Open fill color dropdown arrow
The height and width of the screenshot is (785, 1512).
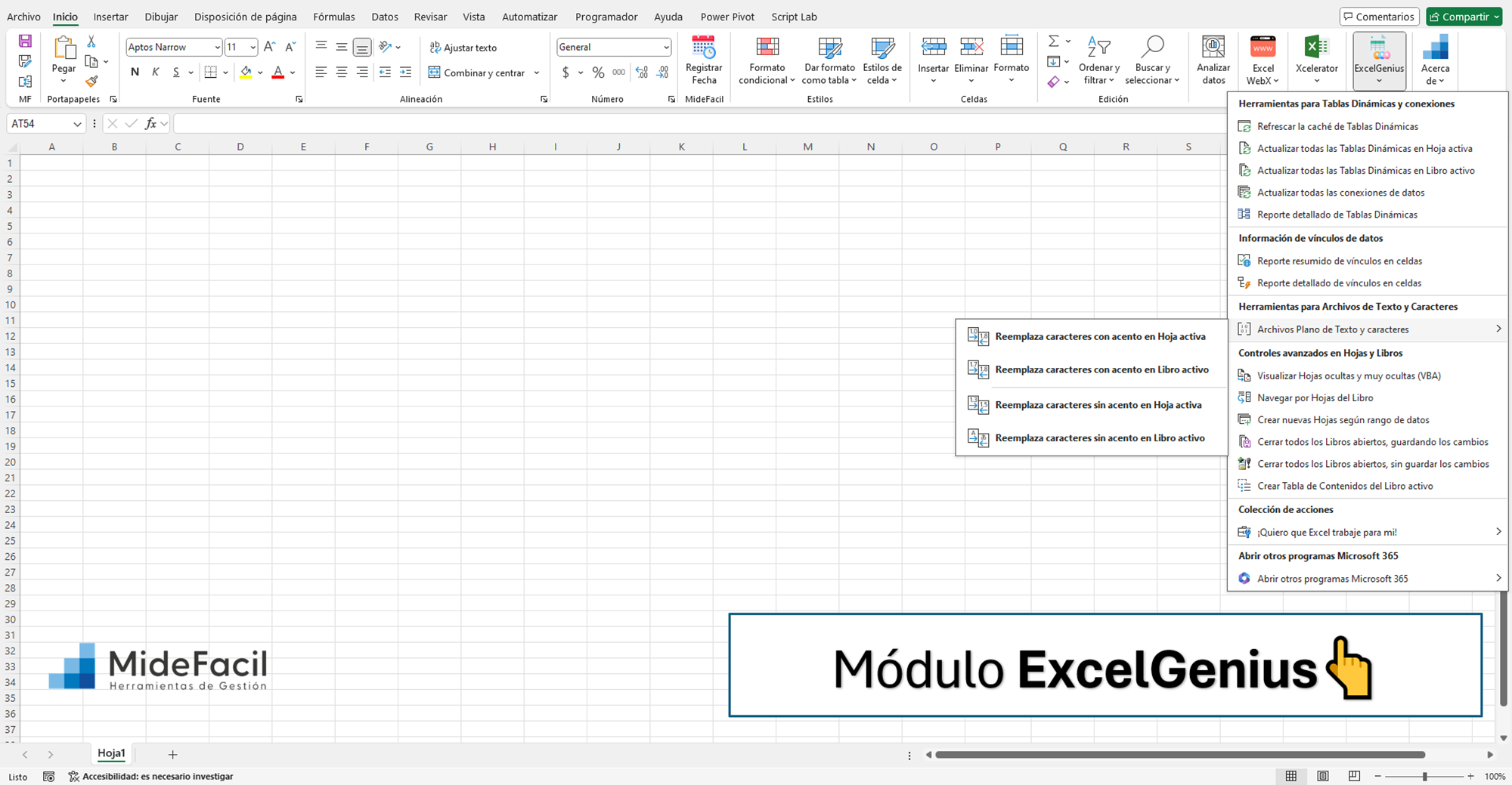pyautogui.click(x=260, y=73)
